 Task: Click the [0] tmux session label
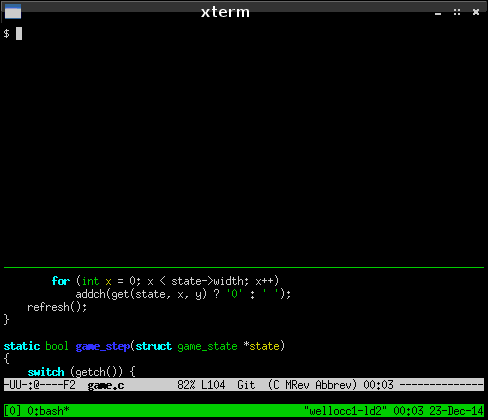pyautogui.click(x=13, y=411)
